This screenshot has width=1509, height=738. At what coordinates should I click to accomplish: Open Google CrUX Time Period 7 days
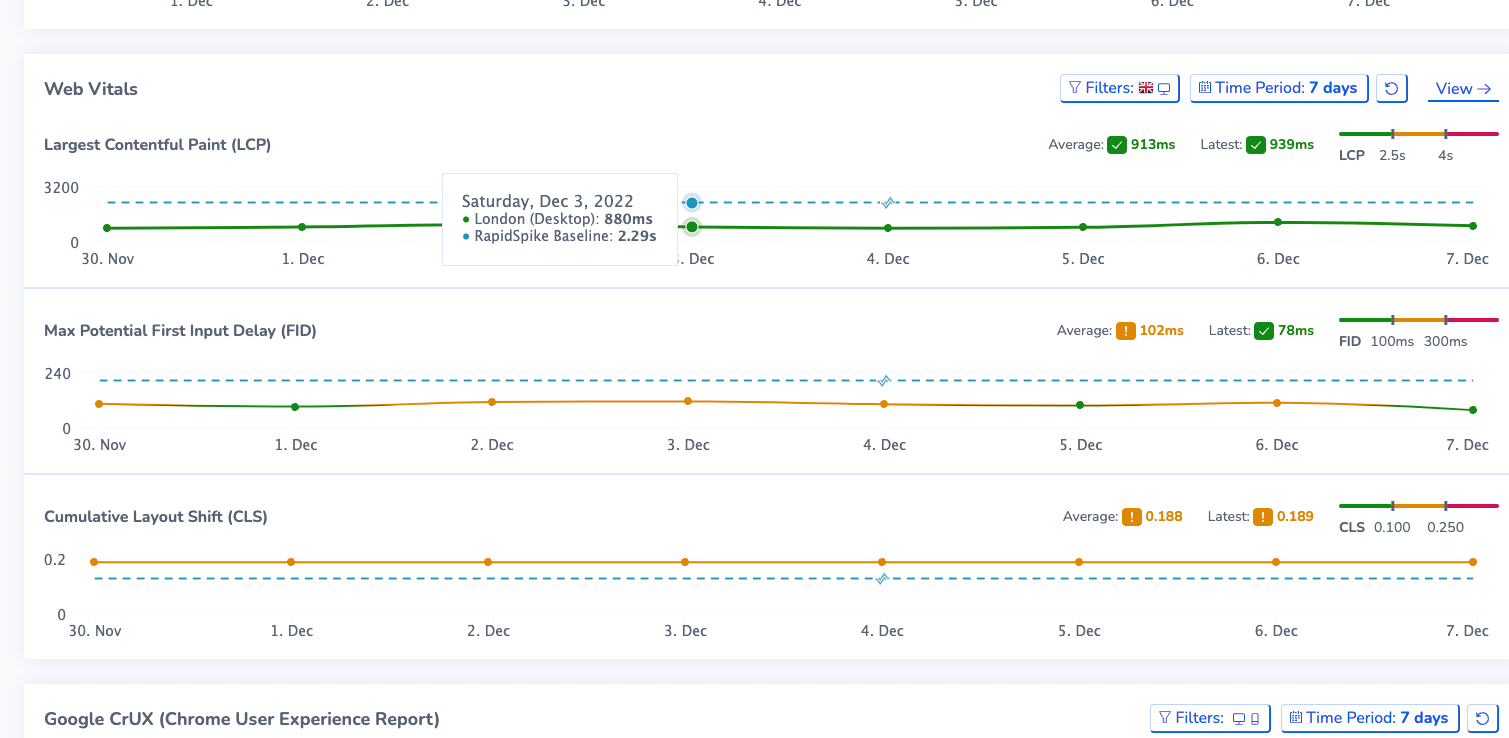coord(1370,718)
